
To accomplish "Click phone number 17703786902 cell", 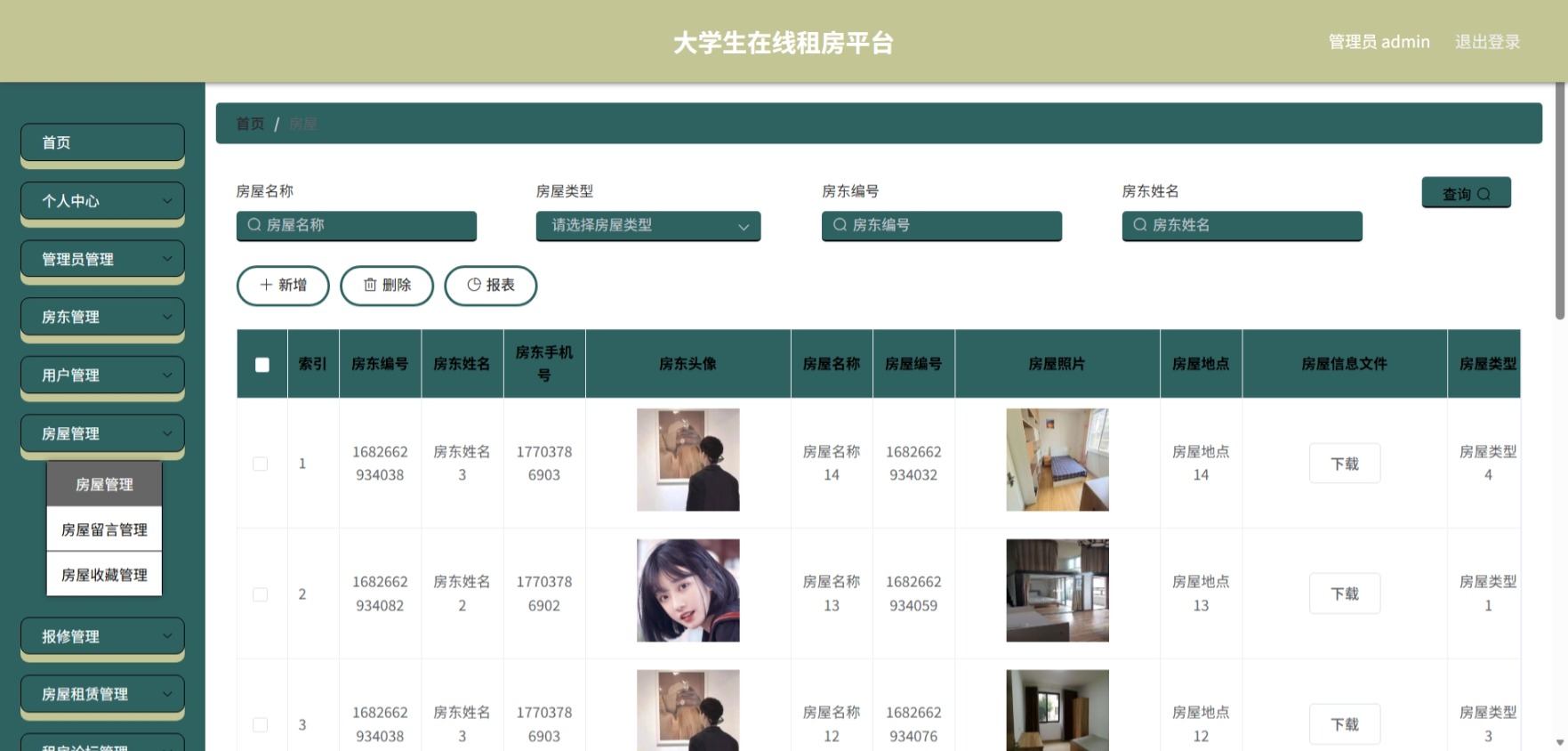I will [x=544, y=594].
